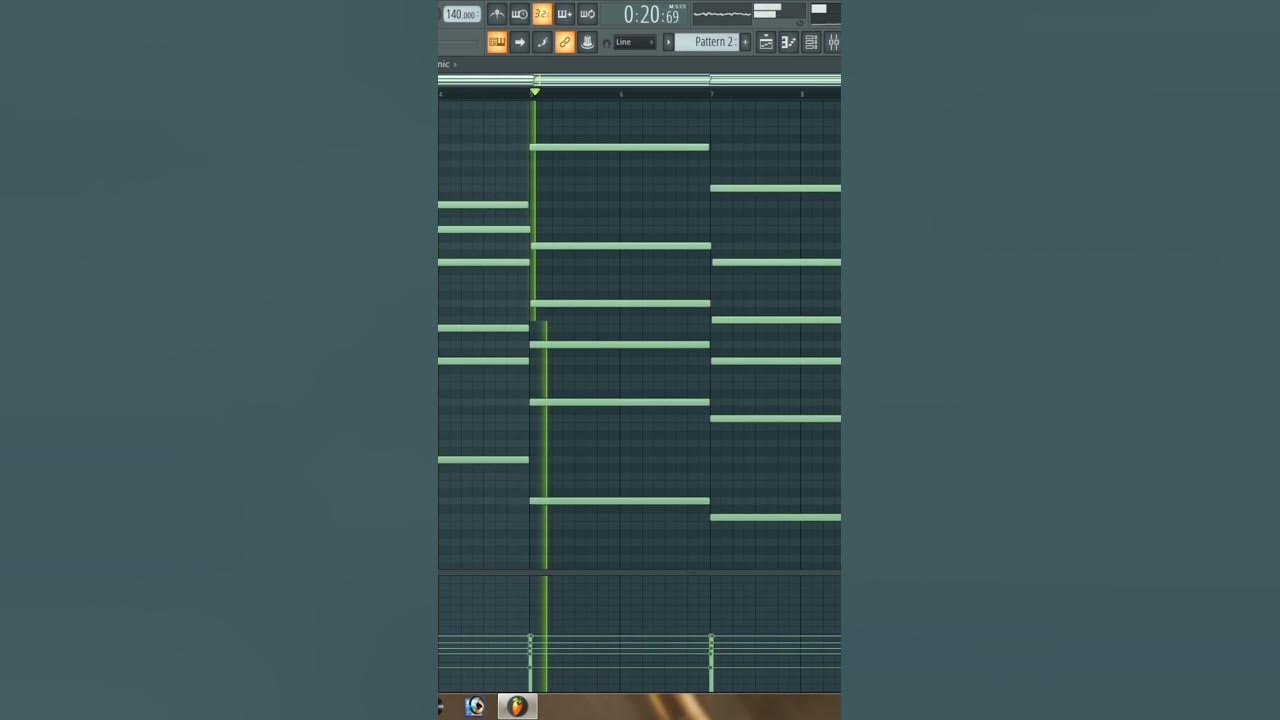1280x720 pixels.
Task: Click bar 6 on the timeline ruler
Action: pyautogui.click(x=621, y=94)
